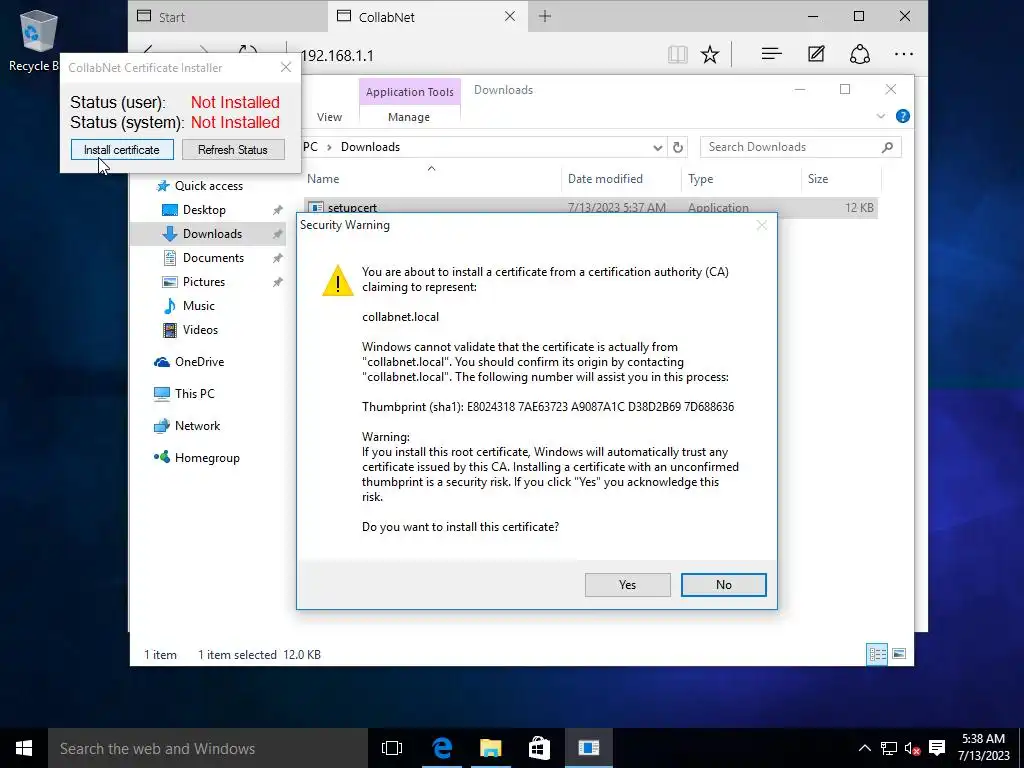The height and width of the screenshot is (768, 1024).
Task: Sort by the Size column header
Action: (841, 179)
